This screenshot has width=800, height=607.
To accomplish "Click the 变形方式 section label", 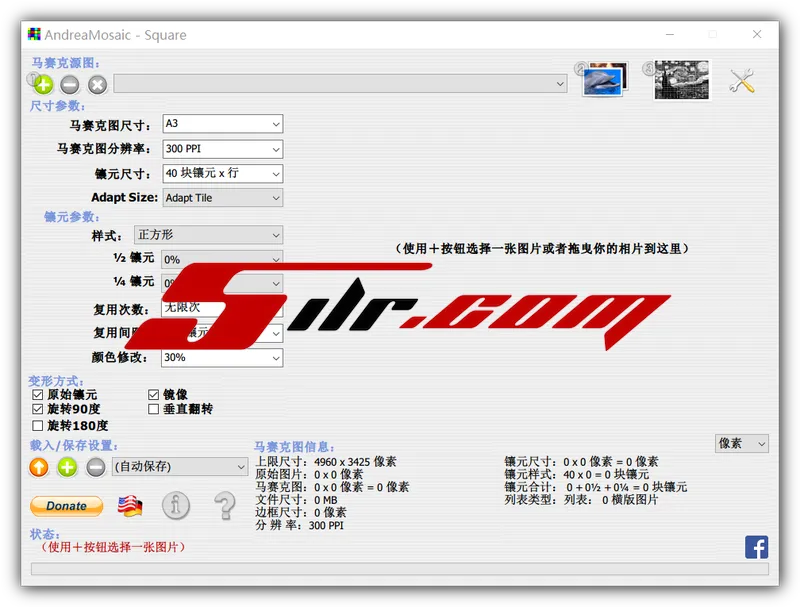I will (x=56, y=381).
